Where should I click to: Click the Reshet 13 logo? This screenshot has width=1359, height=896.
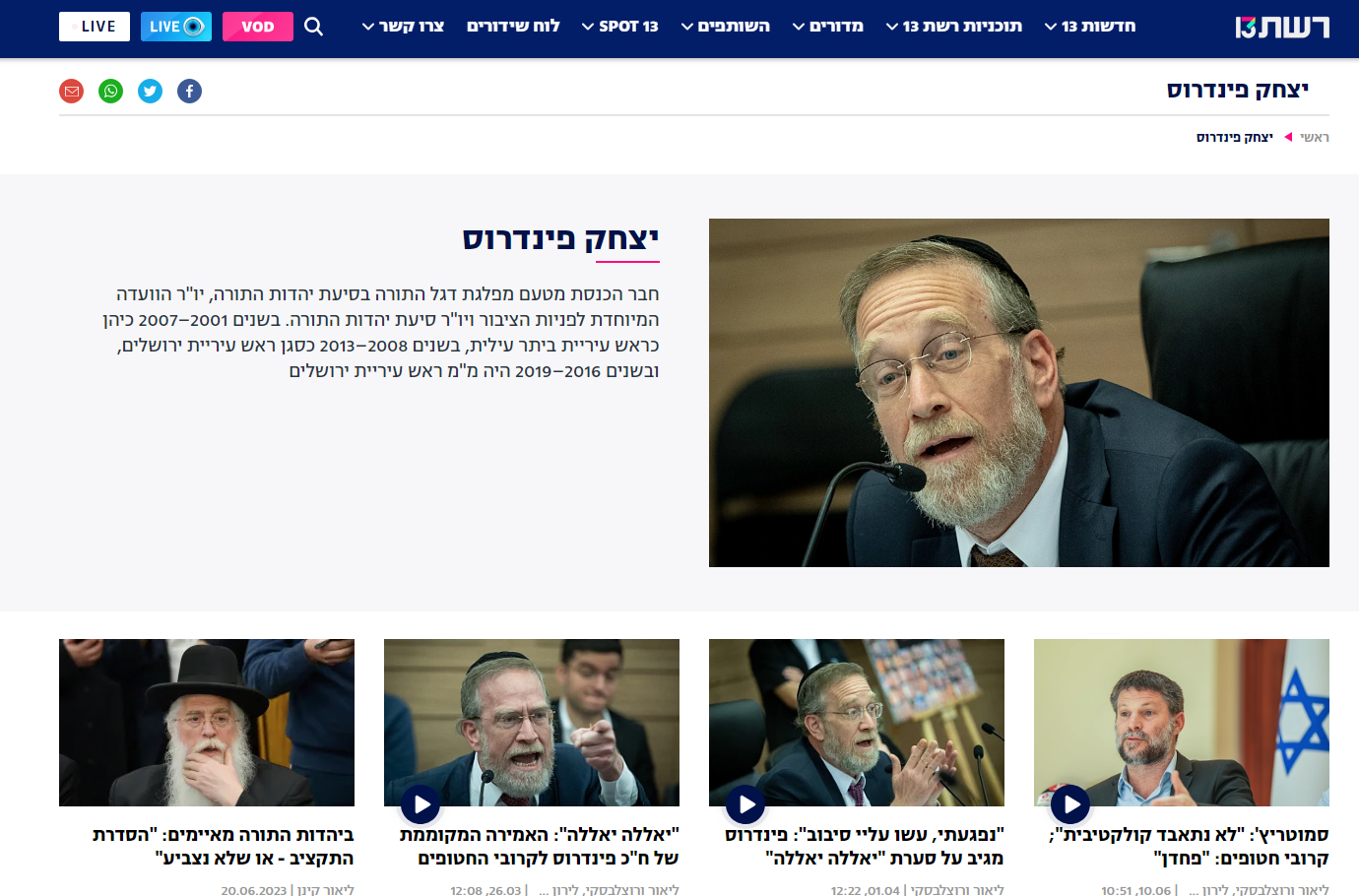[1282, 27]
